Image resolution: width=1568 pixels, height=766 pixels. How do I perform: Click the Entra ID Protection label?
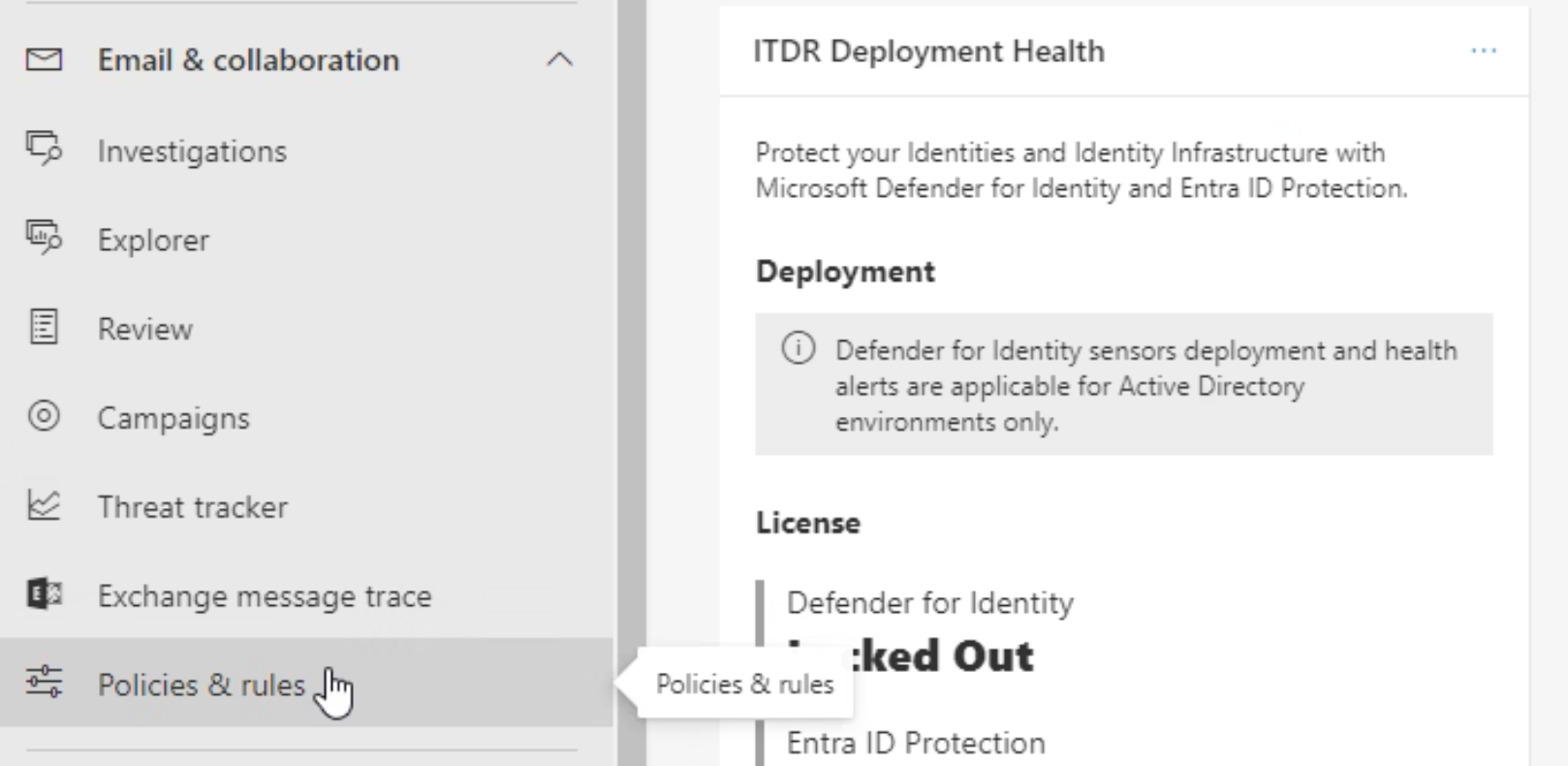tap(916, 744)
